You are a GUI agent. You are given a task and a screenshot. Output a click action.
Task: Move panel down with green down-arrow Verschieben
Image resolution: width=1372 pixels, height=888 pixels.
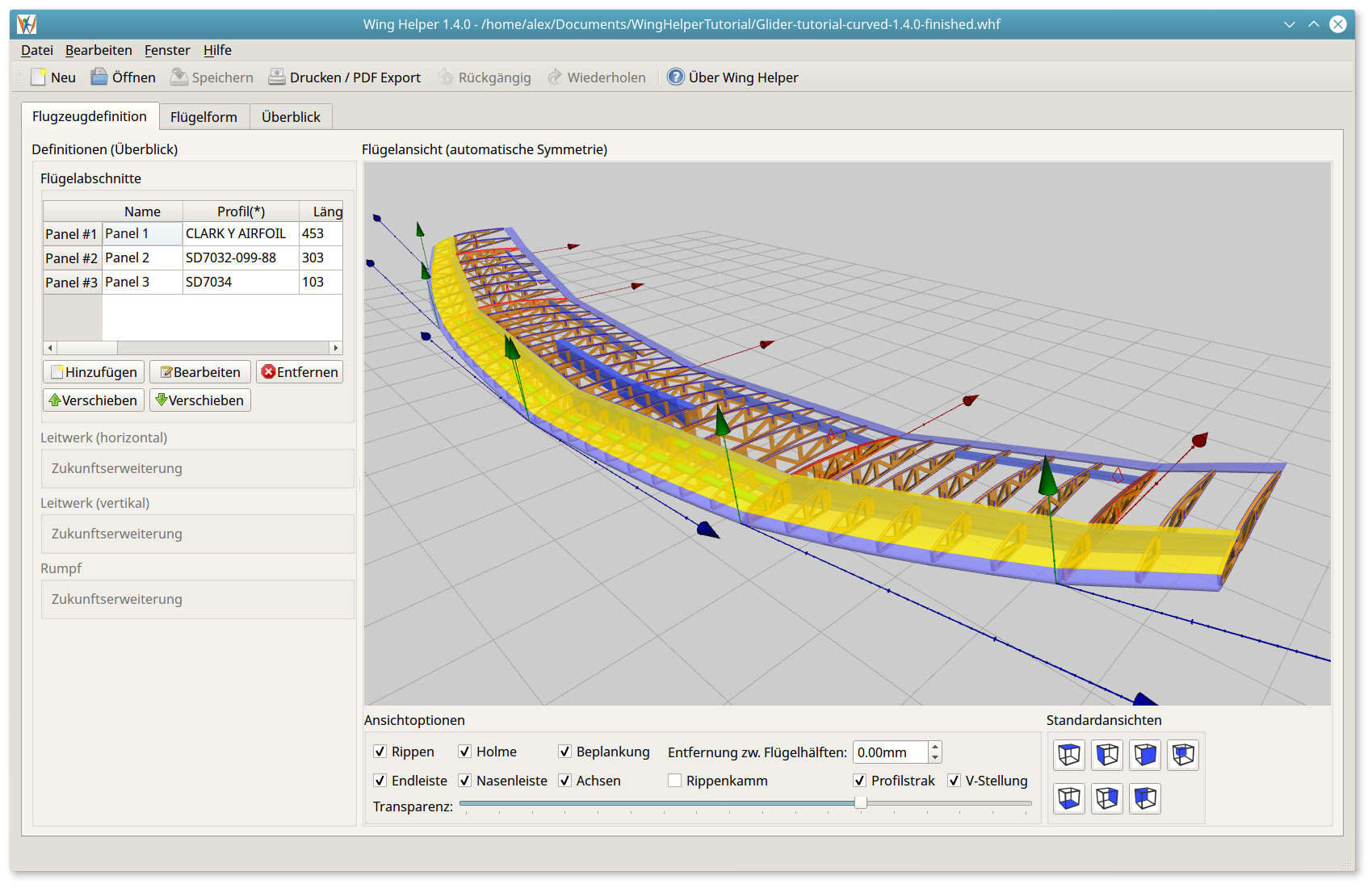[200, 400]
